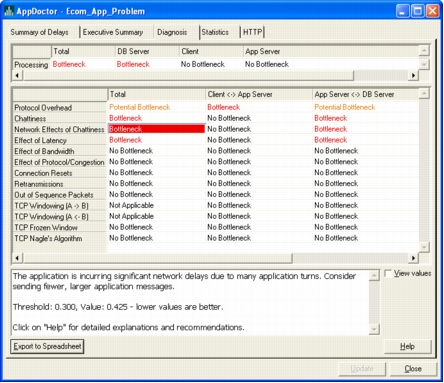Image resolution: width=444 pixels, height=383 pixels.
Task: Select Protocol Overhead Client App Server Bottleneck cell
Action: (x=259, y=107)
